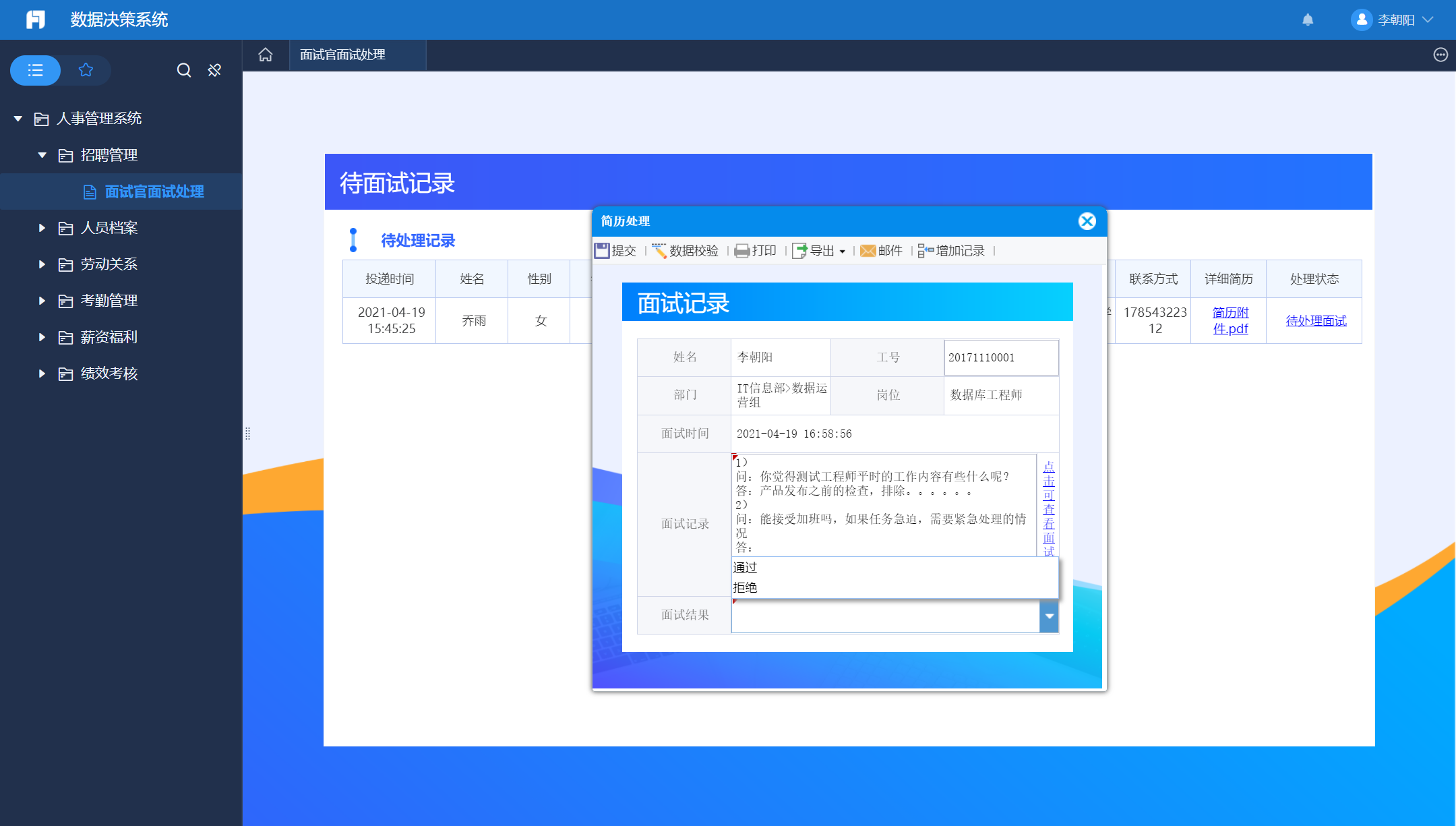
Task: Click the notification bell icon
Action: pos(1308,20)
